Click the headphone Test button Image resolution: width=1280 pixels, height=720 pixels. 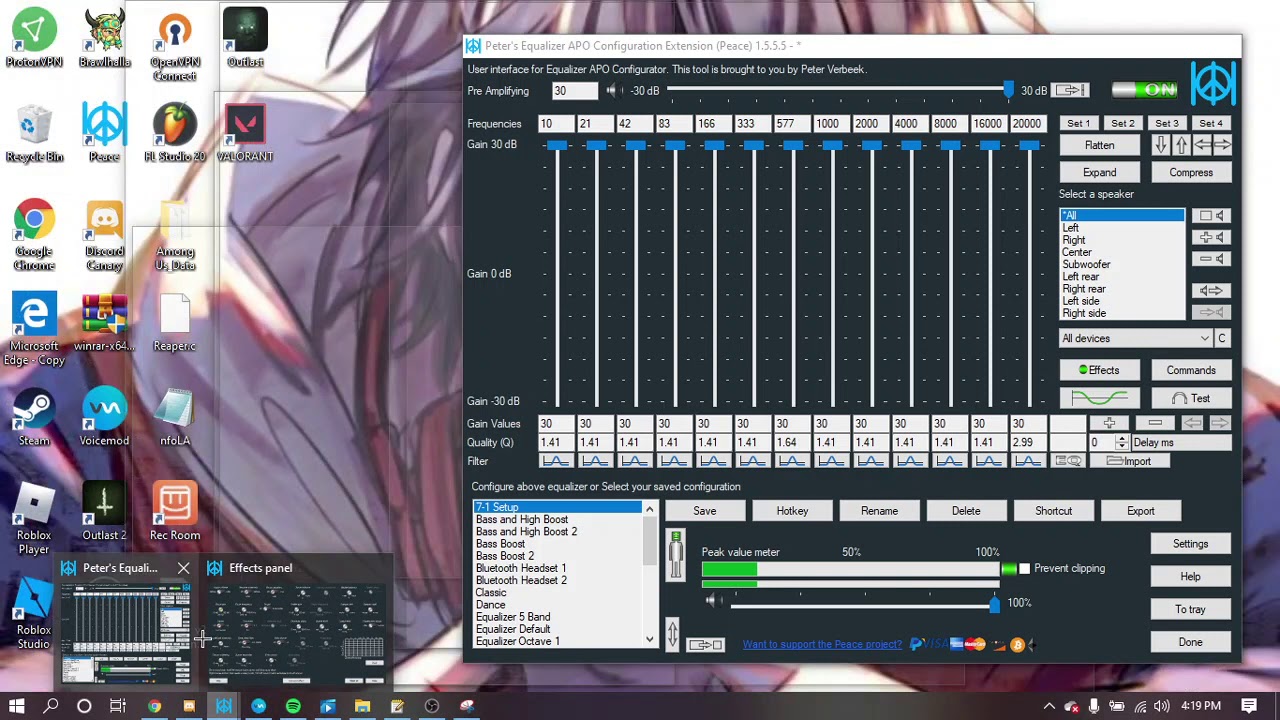click(1191, 398)
